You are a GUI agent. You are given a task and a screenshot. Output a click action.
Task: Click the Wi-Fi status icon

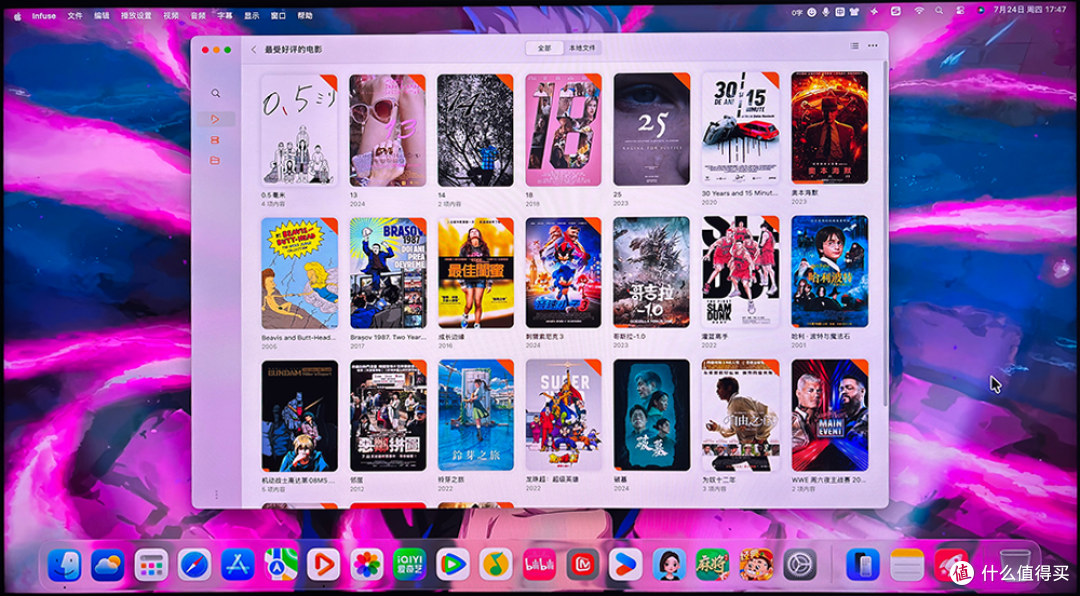click(919, 10)
